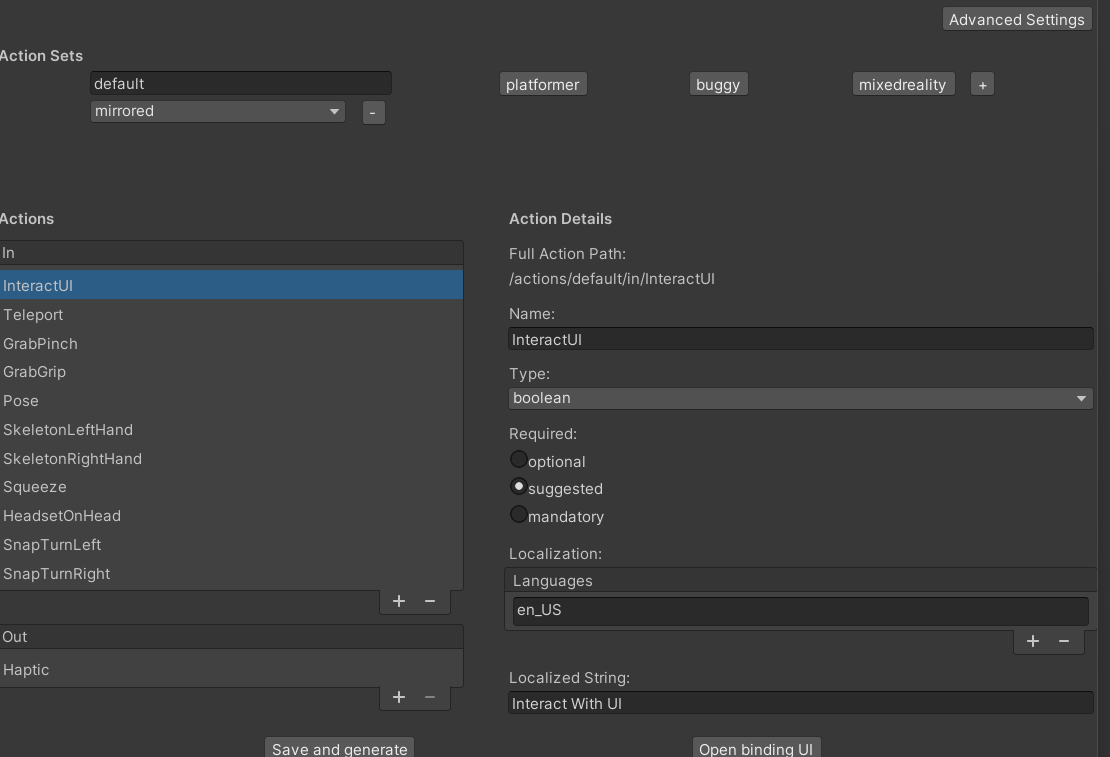Open the Type dropdown showing boolean
Viewport: 1110px width, 757px height.
pos(800,398)
